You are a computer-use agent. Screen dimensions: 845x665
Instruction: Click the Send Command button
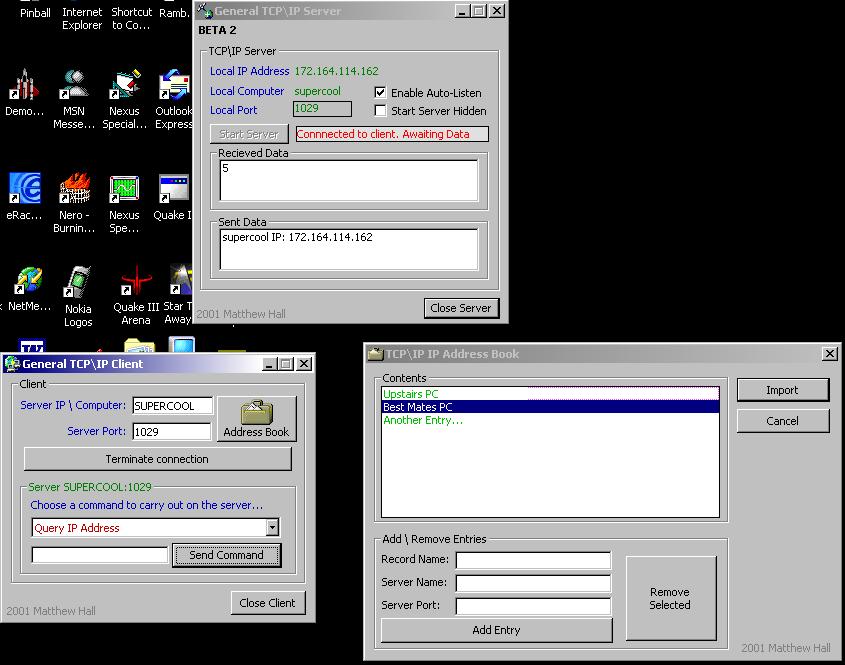pos(226,555)
